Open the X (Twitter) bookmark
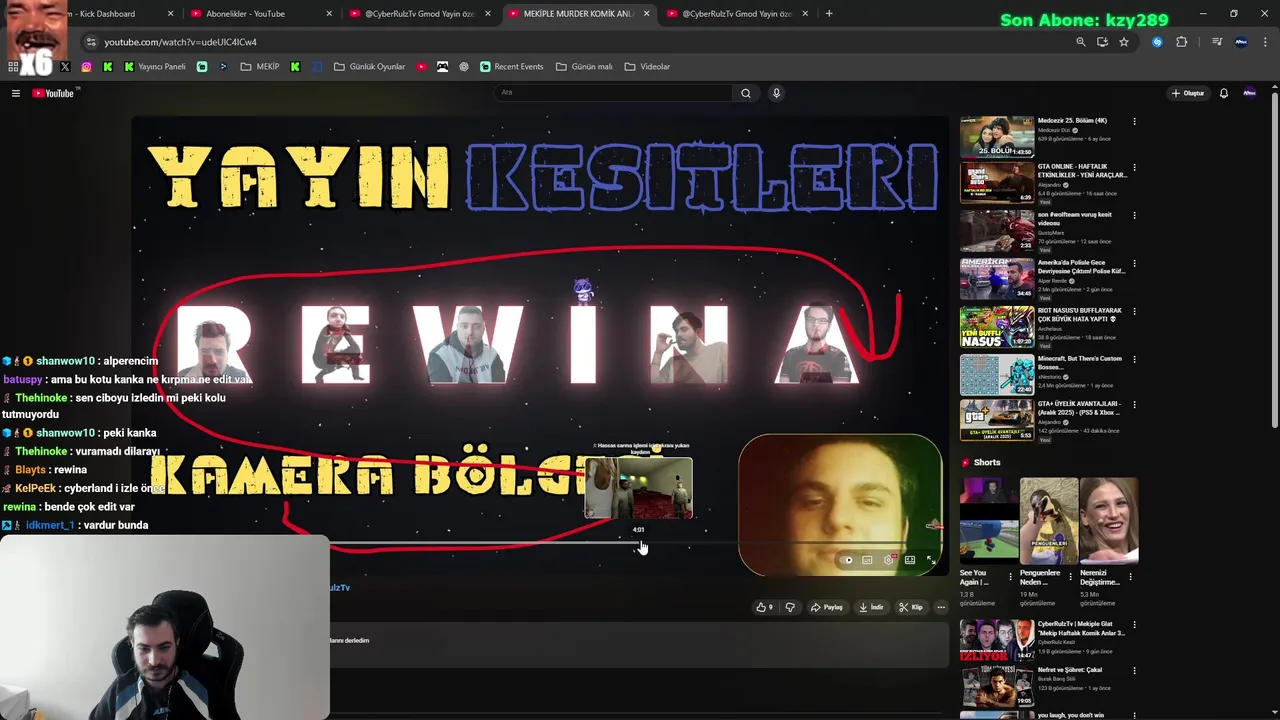The width and height of the screenshot is (1280, 720). click(x=65, y=67)
